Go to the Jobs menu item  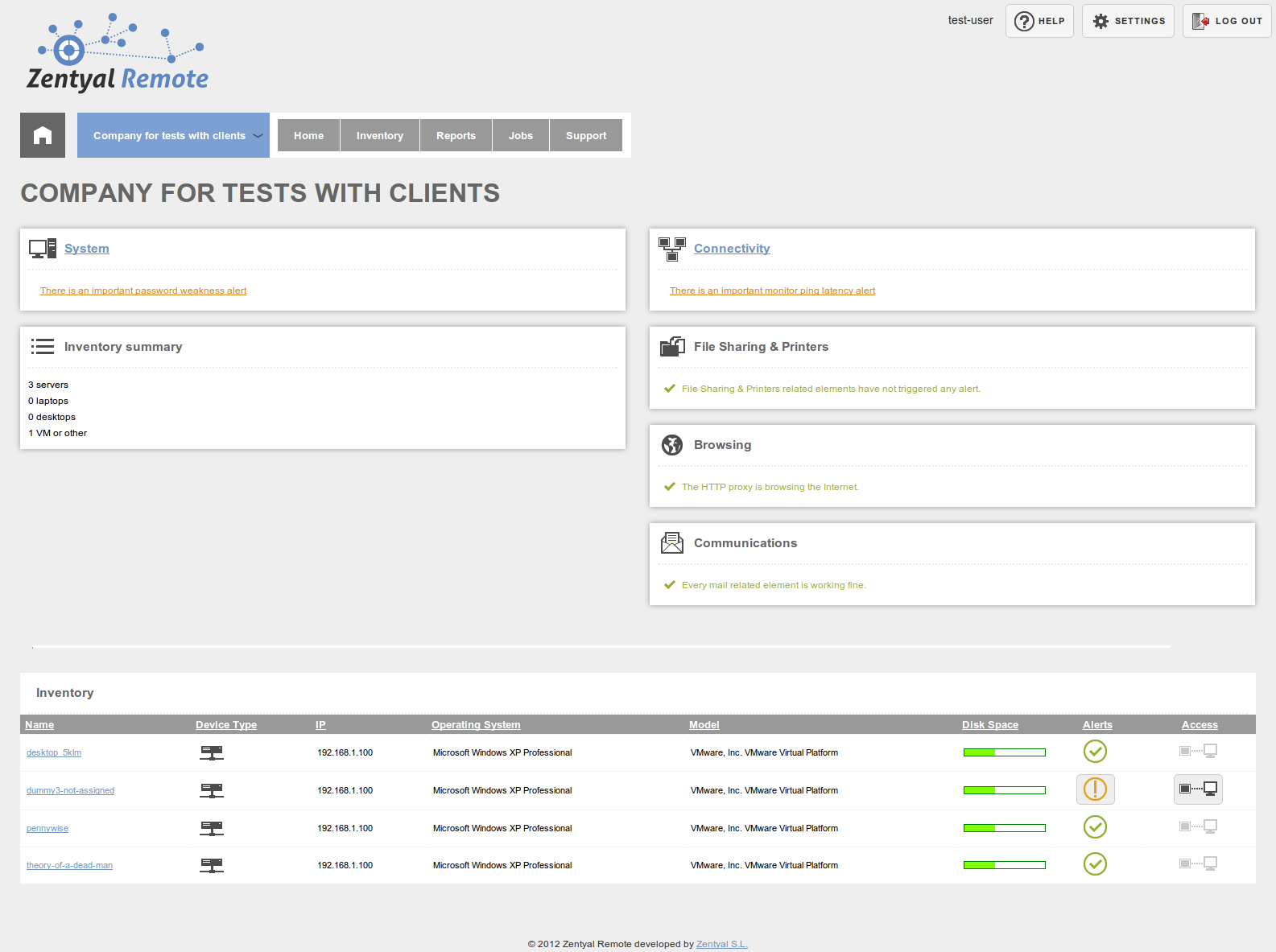pyautogui.click(x=521, y=135)
